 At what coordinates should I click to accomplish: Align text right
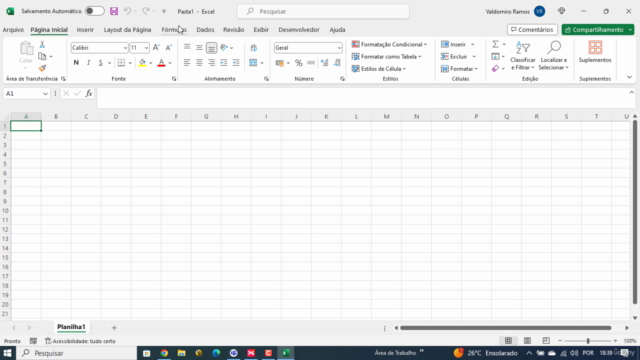(x=211, y=63)
